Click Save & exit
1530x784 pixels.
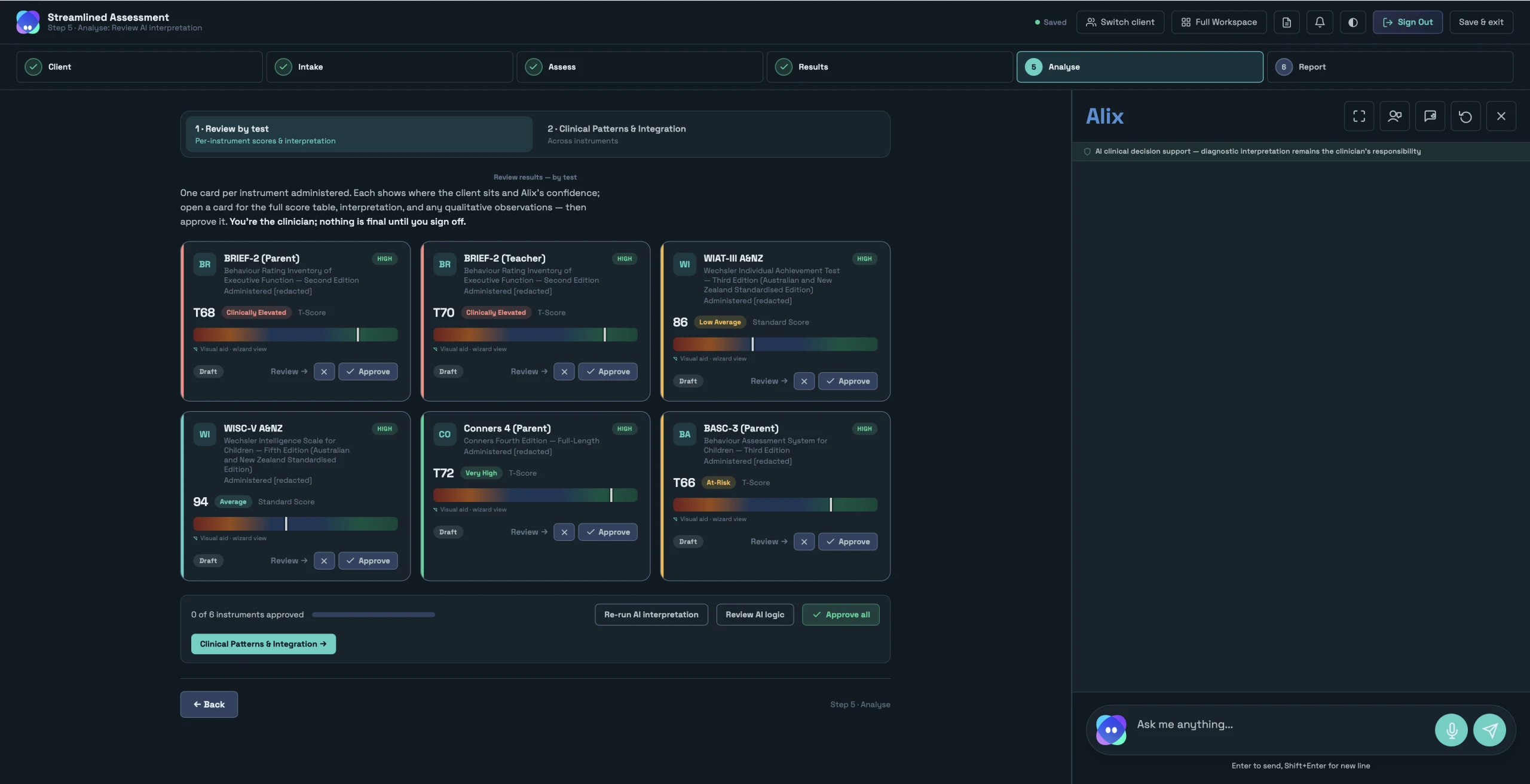[x=1481, y=22]
